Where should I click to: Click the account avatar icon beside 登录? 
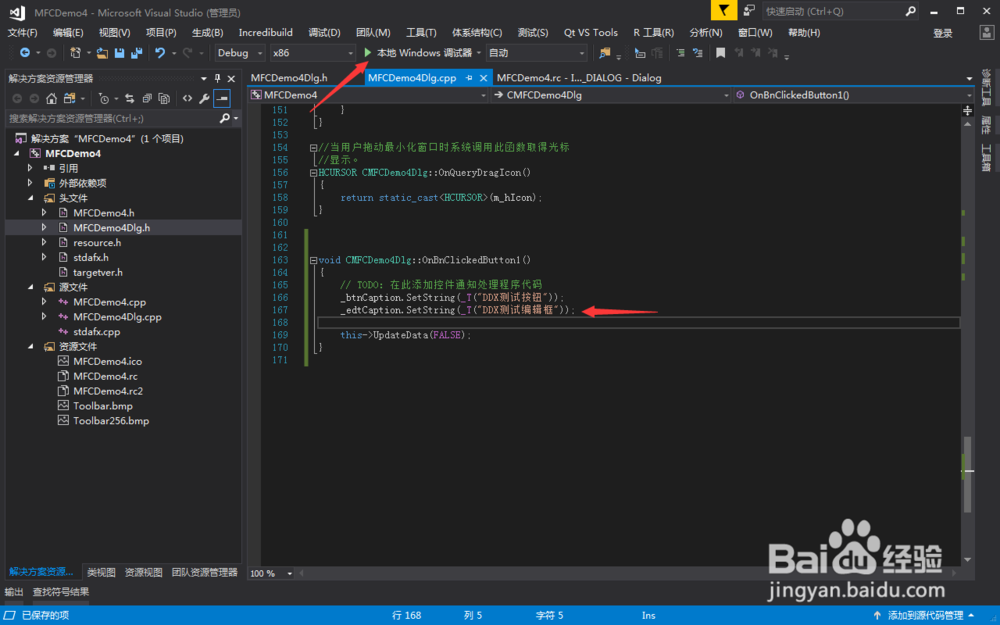(x=987, y=33)
